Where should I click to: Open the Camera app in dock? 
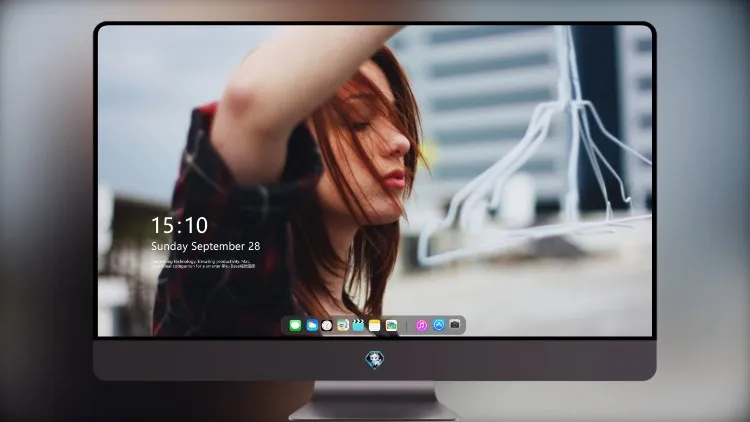click(x=455, y=324)
